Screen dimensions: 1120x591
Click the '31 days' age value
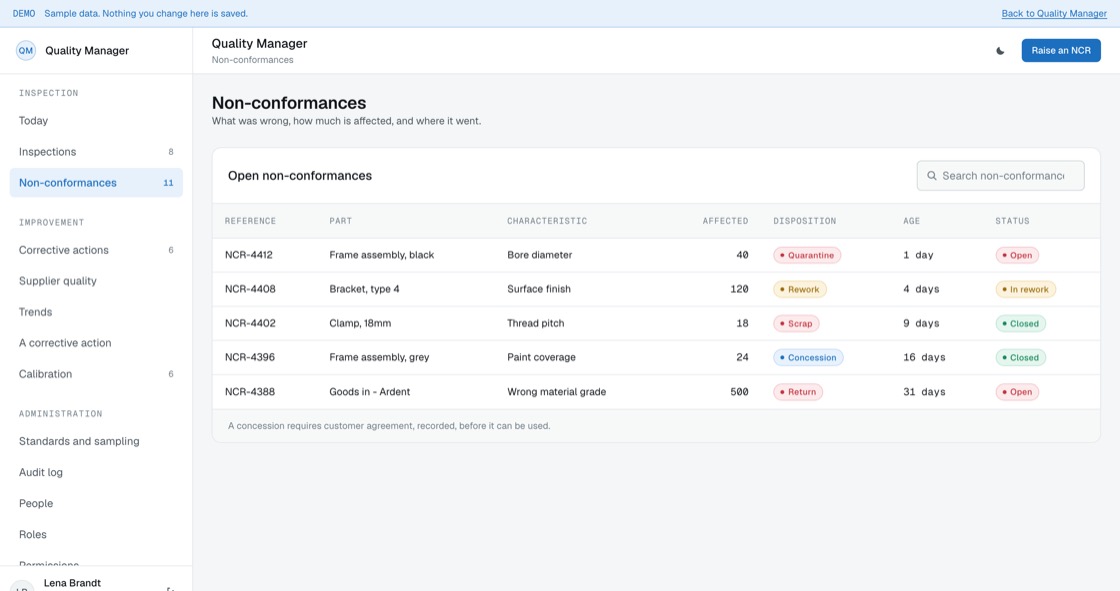click(924, 392)
